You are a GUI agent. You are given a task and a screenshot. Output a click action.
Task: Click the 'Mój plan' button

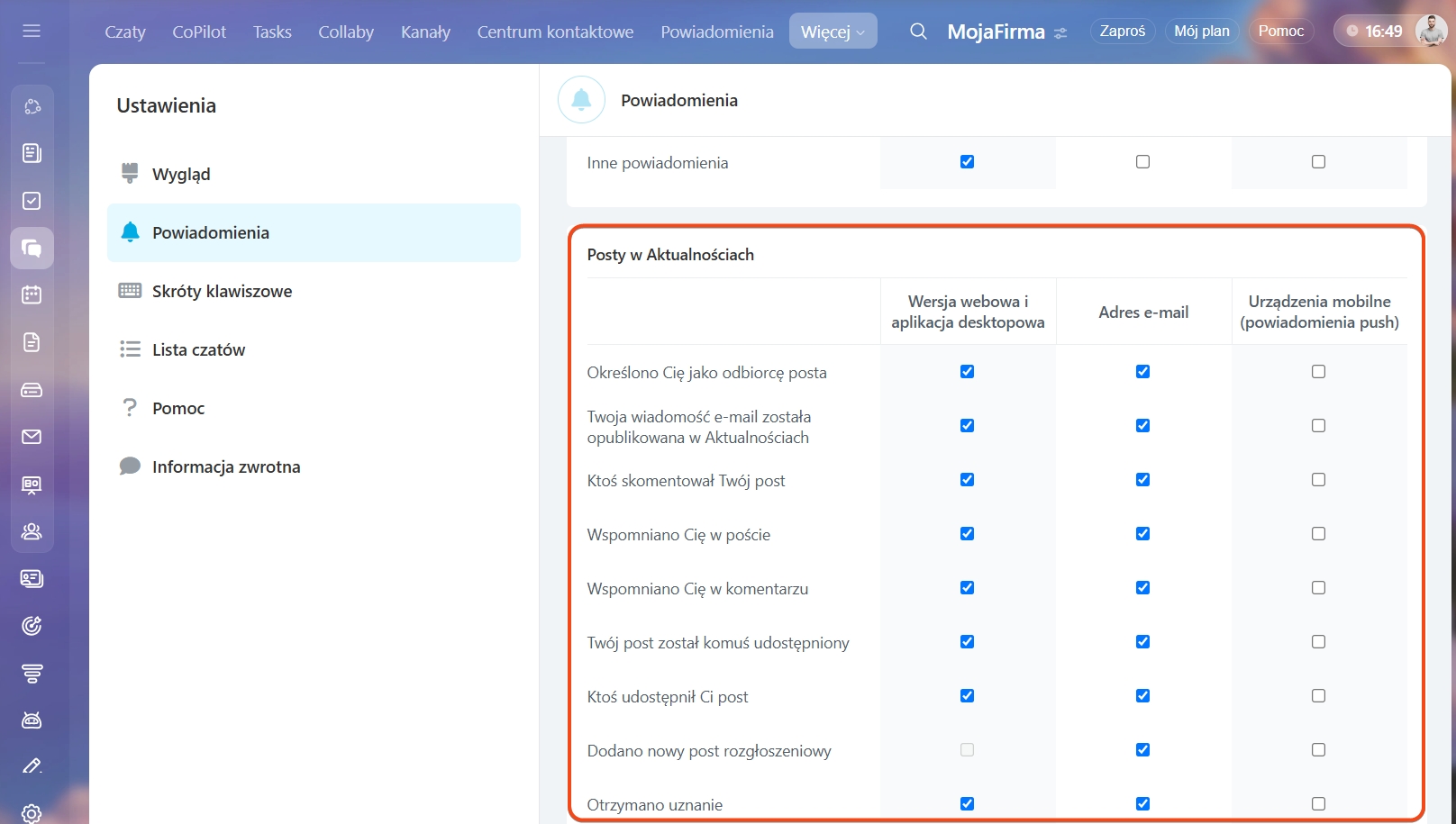click(x=1201, y=32)
